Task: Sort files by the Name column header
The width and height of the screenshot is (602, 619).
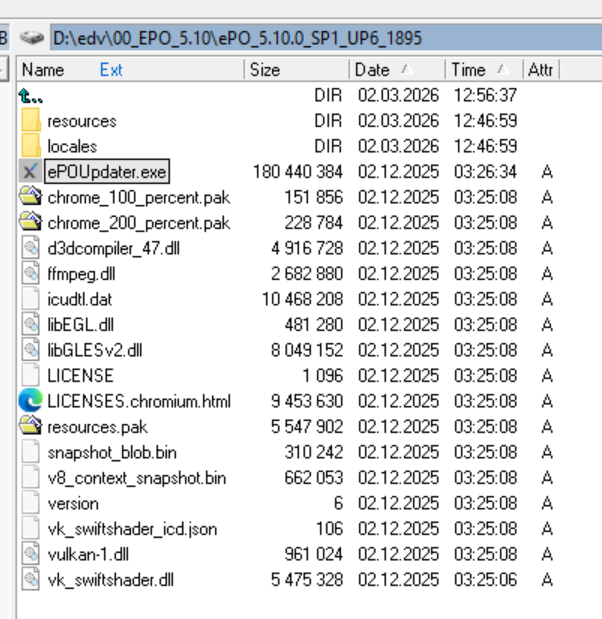Action: coord(43,70)
